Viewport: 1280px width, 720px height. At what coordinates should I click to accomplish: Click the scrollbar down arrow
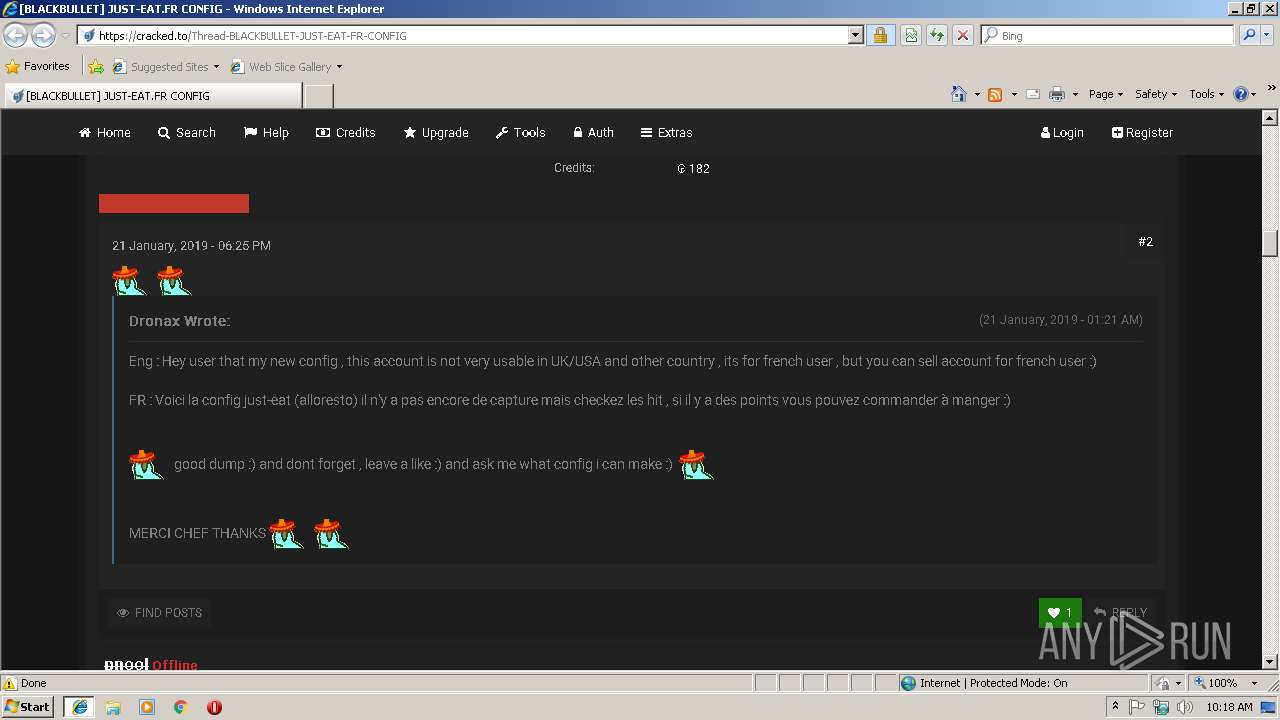(1270, 662)
